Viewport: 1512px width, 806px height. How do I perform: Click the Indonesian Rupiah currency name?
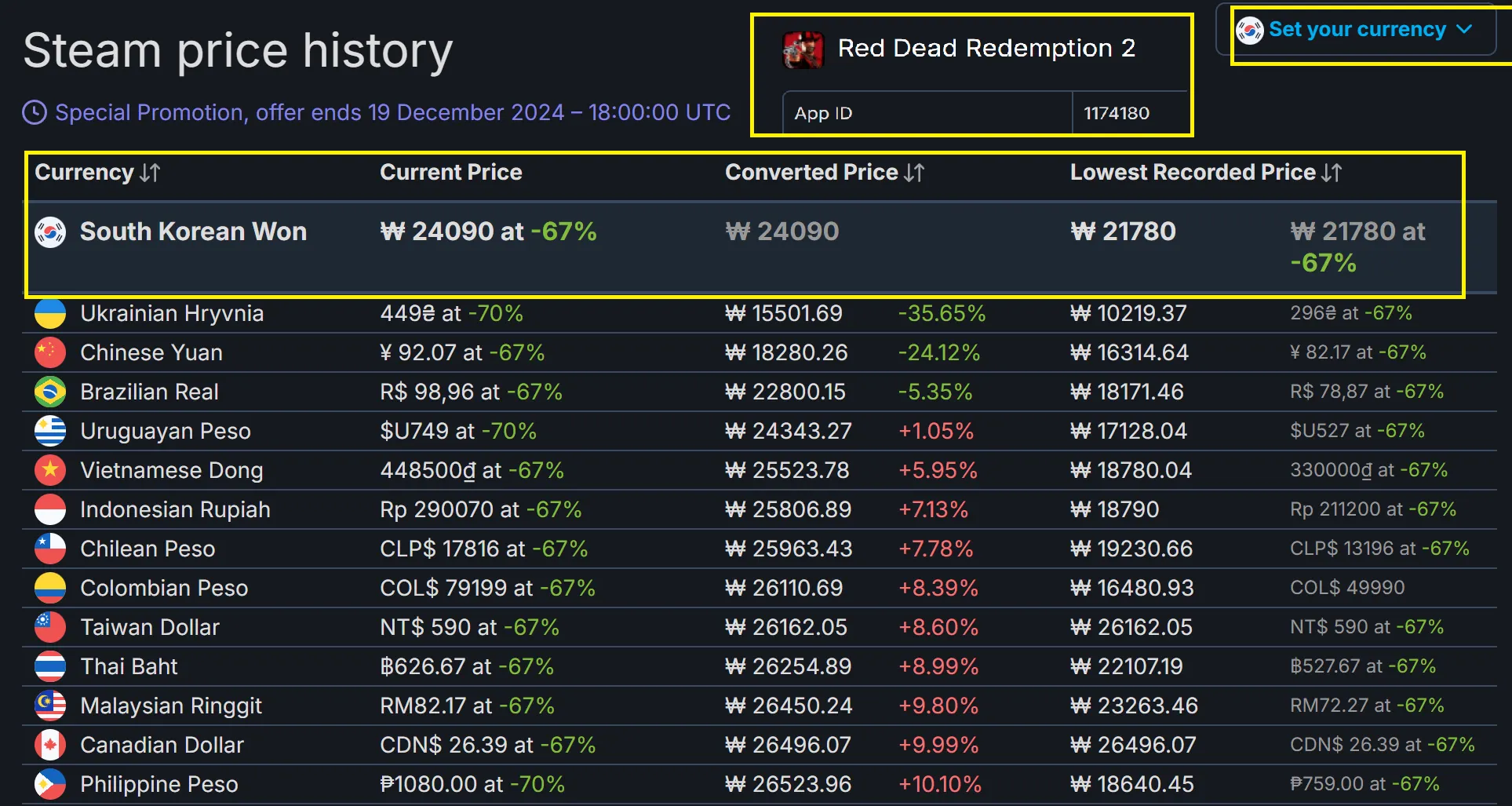175,509
